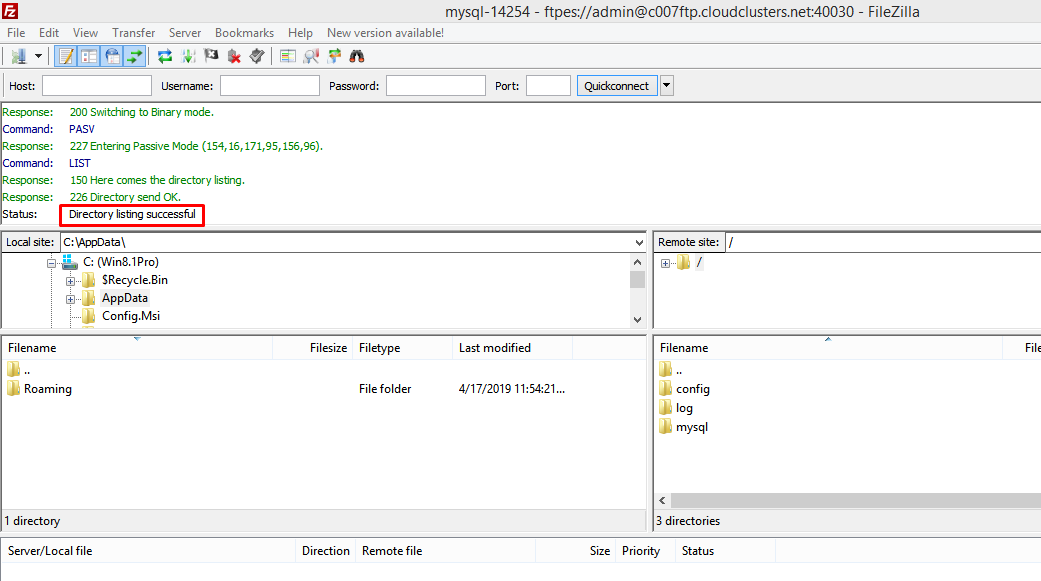Toggle the local directory tree view
The image size is (1041, 581).
[x=89, y=56]
